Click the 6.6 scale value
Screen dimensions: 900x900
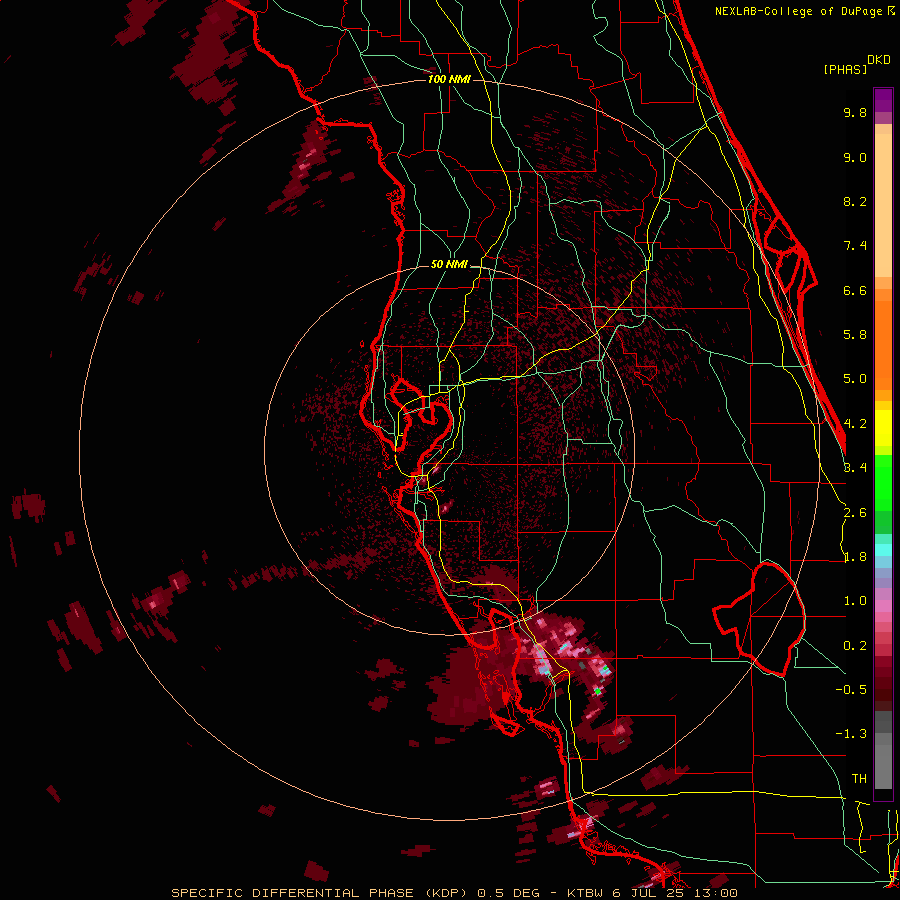coord(855,290)
